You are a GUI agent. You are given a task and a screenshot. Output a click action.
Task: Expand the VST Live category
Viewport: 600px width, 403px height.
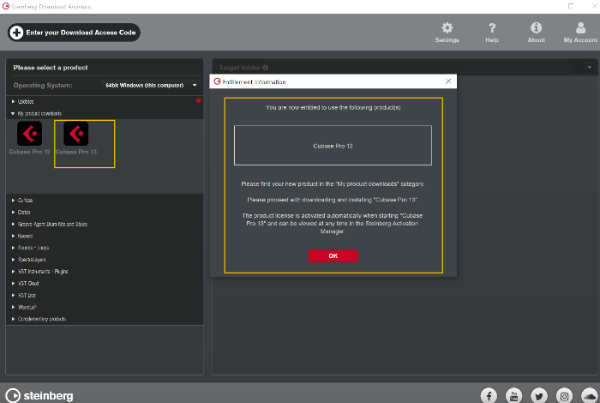13,295
